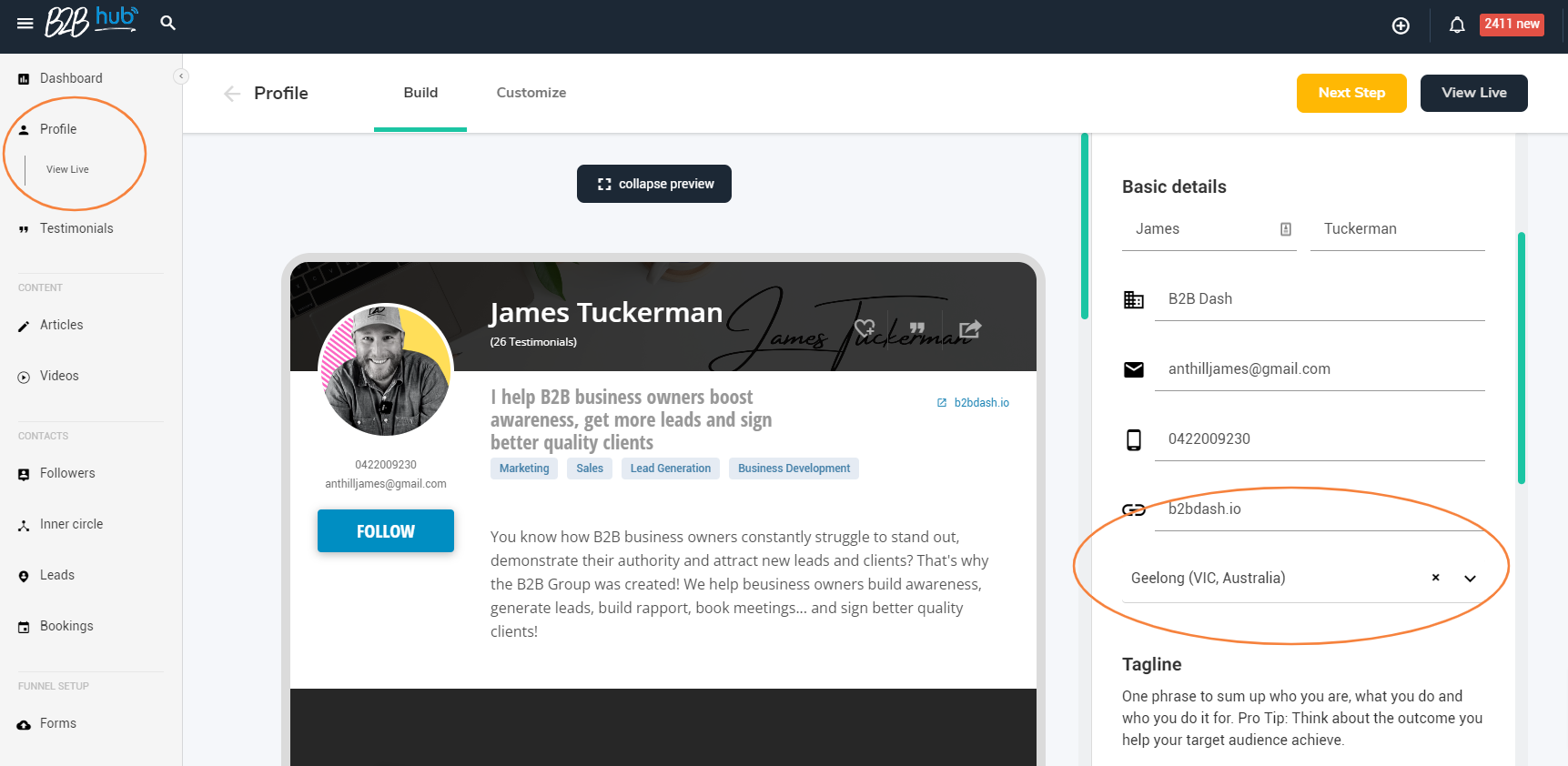This screenshot has height=766, width=1568.
Task: Open View Live under Profile
Action: [x=67, y=169]
